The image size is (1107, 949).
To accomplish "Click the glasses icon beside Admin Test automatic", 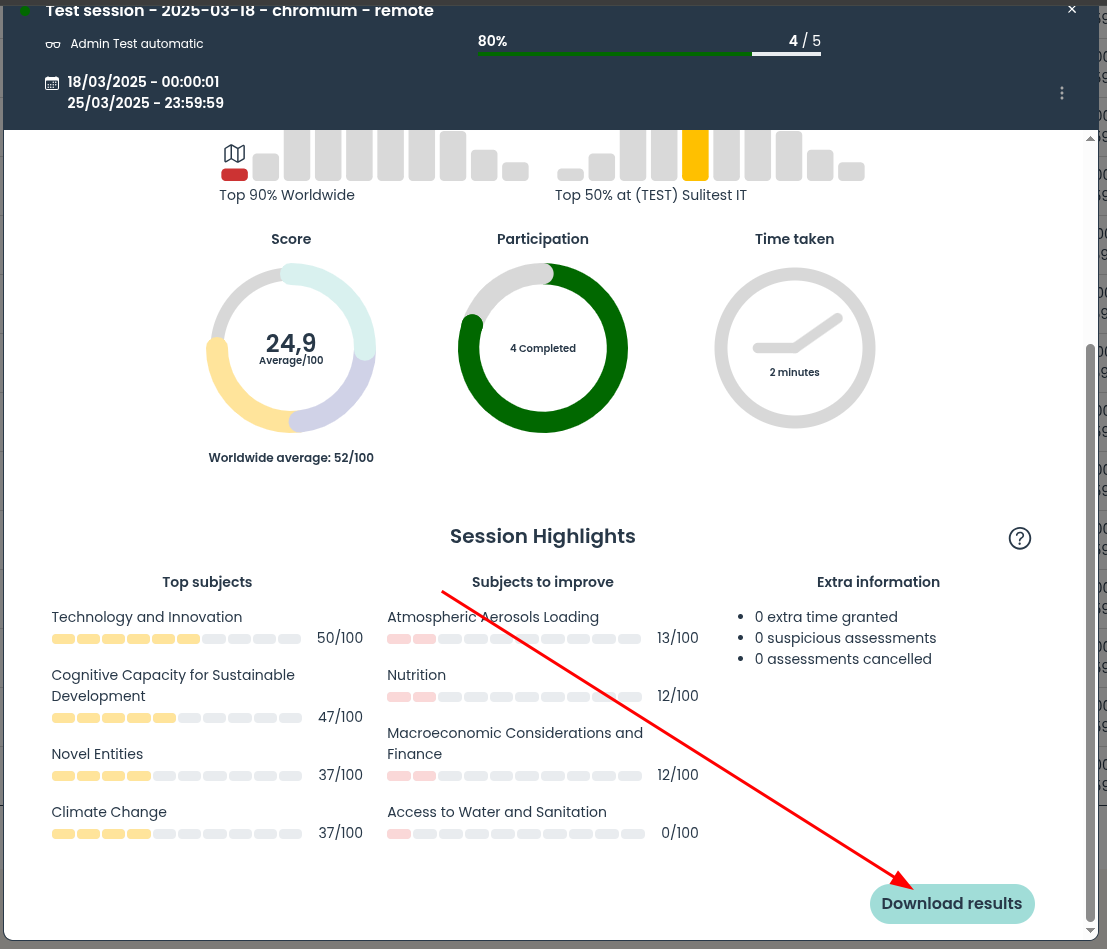I will coord(53,44).
